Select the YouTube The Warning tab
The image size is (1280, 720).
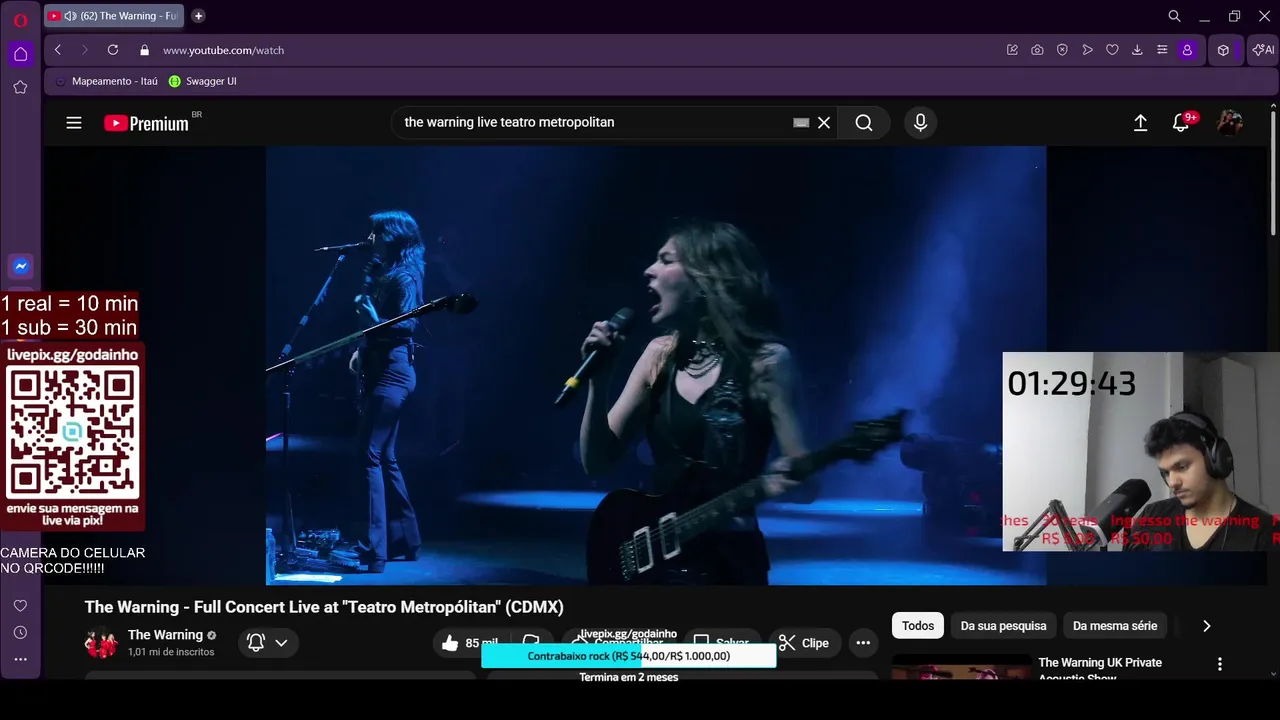113,16
